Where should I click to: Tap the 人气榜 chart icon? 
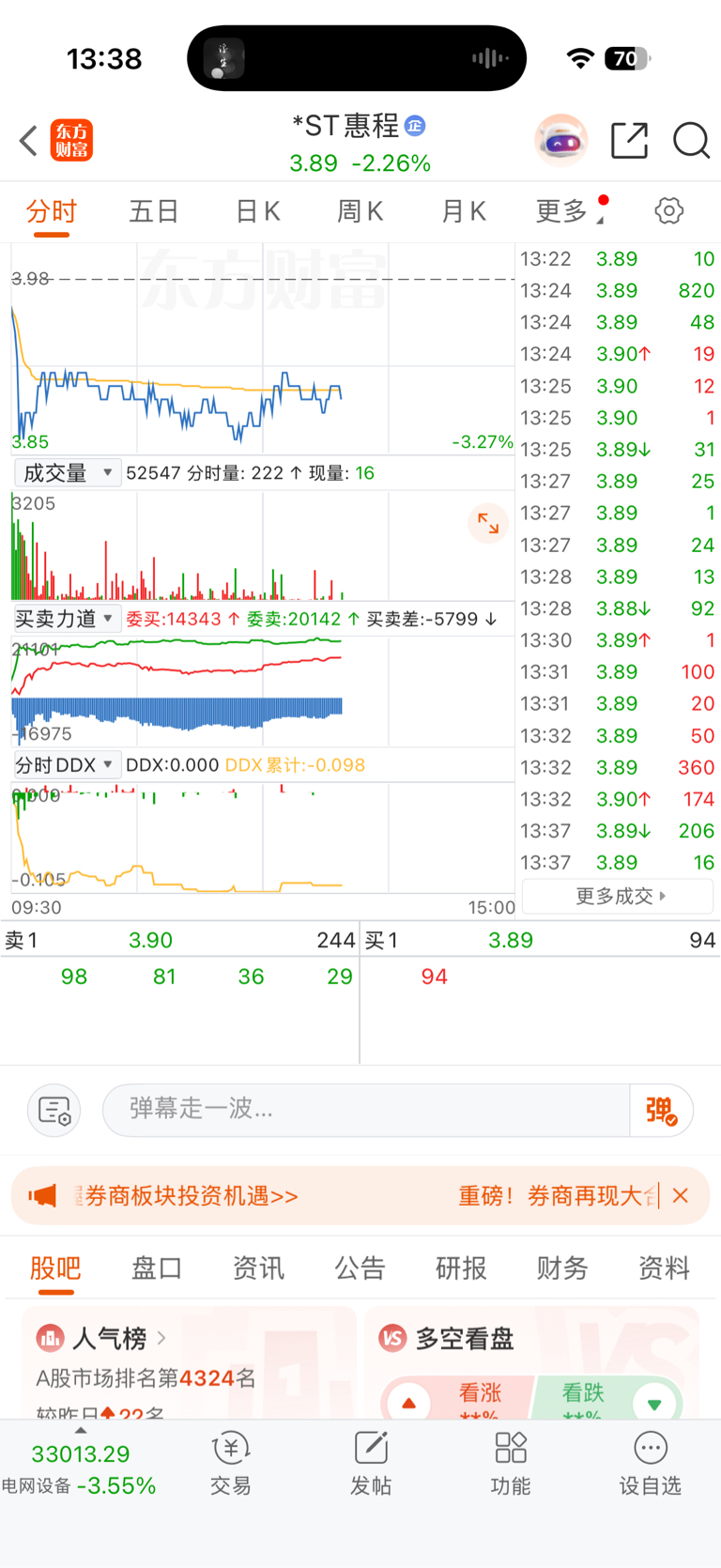click(x=50, y=1337)
